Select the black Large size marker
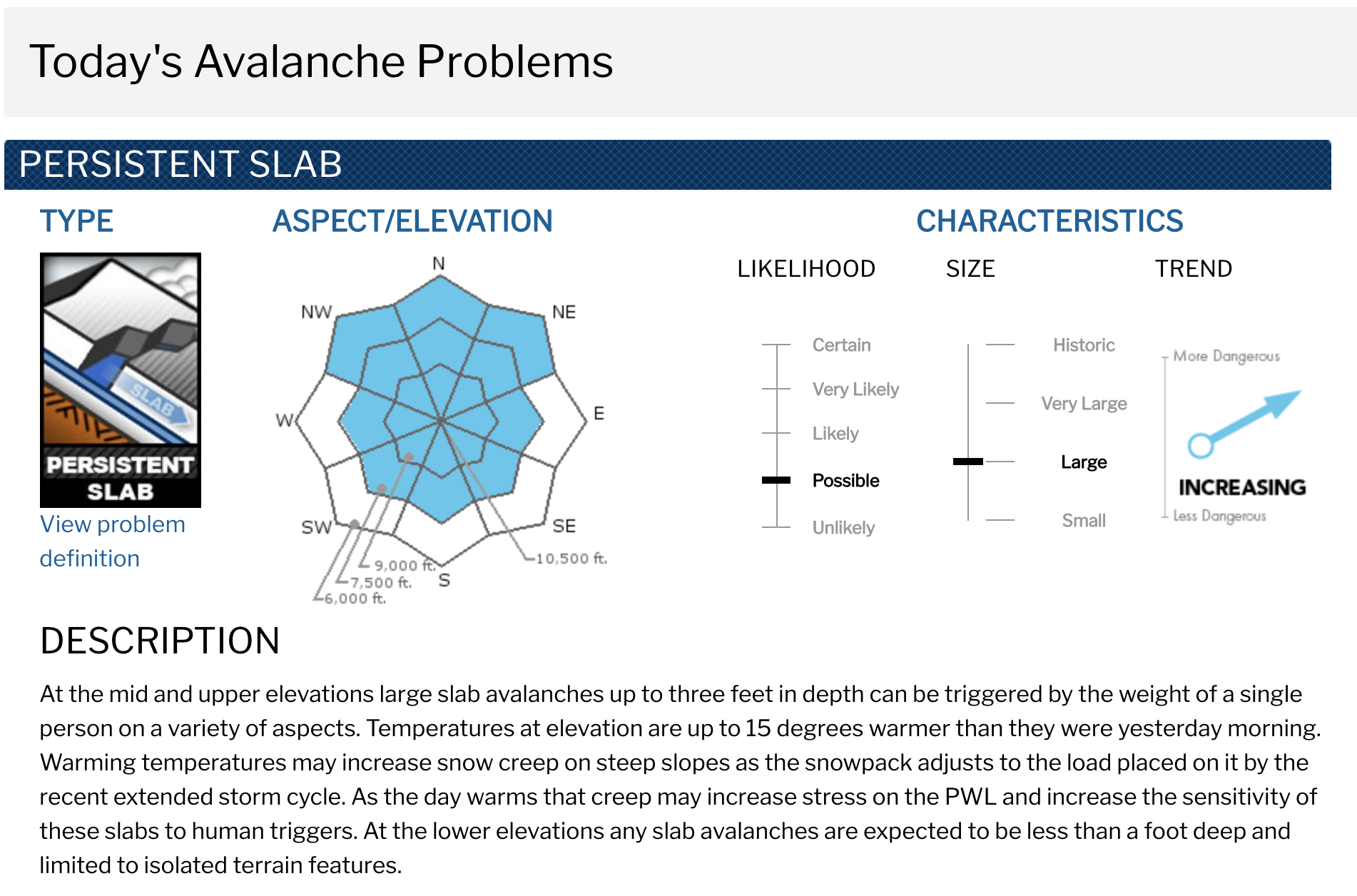The image size is (1357, 896). [x=968, y=462]
